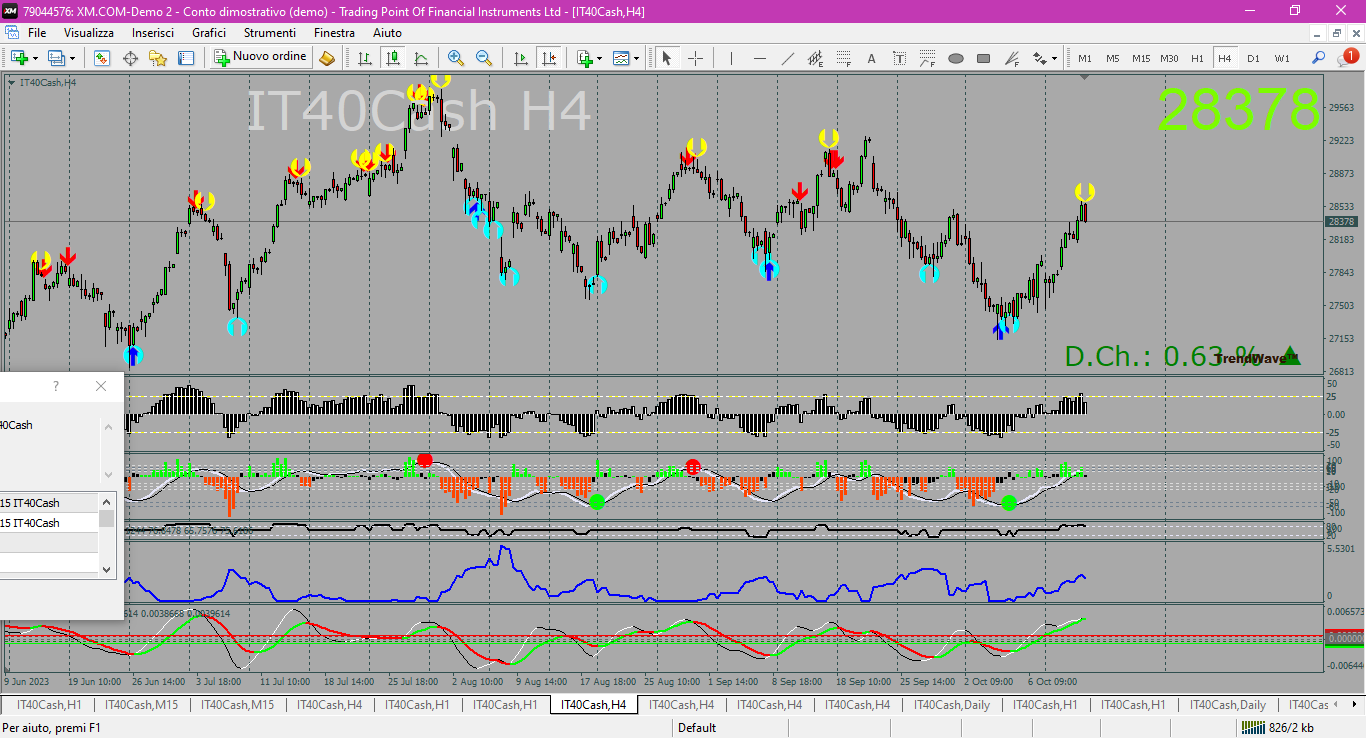Select the text label tool
The width and height of the screenshot is (1366, 738).
899,58
